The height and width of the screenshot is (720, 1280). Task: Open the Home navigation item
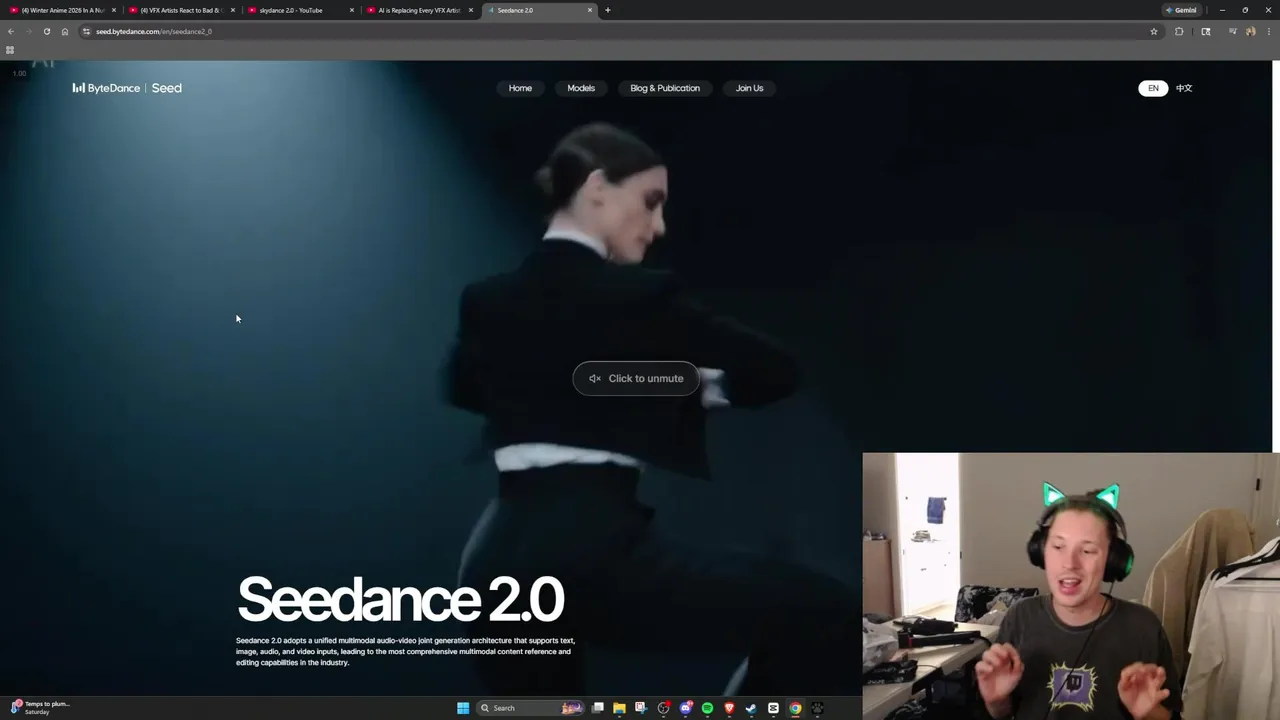click(520, 88)
